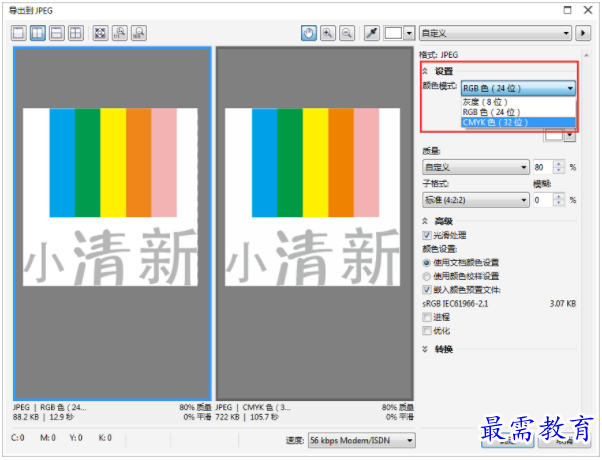Select two horizontal previews layout icon
The image size is (602, 460).
click(x=57, y=33)
